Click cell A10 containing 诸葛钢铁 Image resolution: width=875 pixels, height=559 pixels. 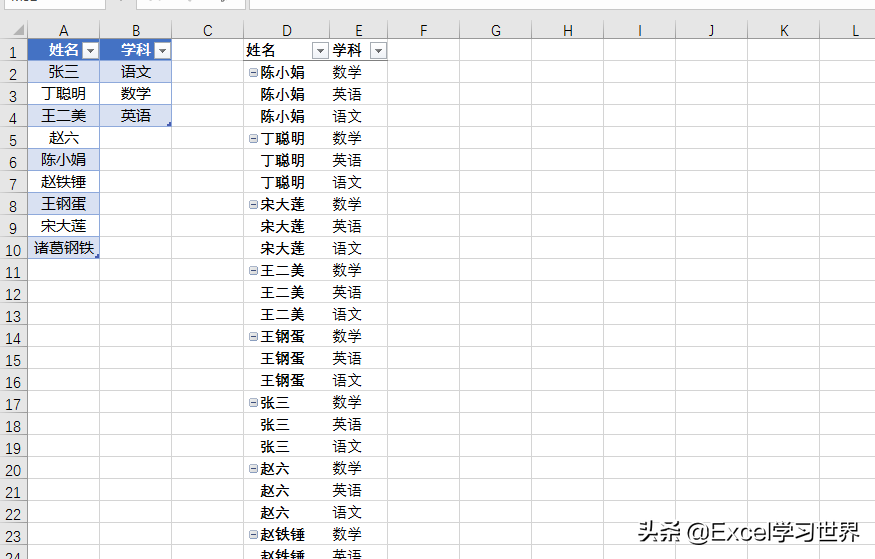64,248
